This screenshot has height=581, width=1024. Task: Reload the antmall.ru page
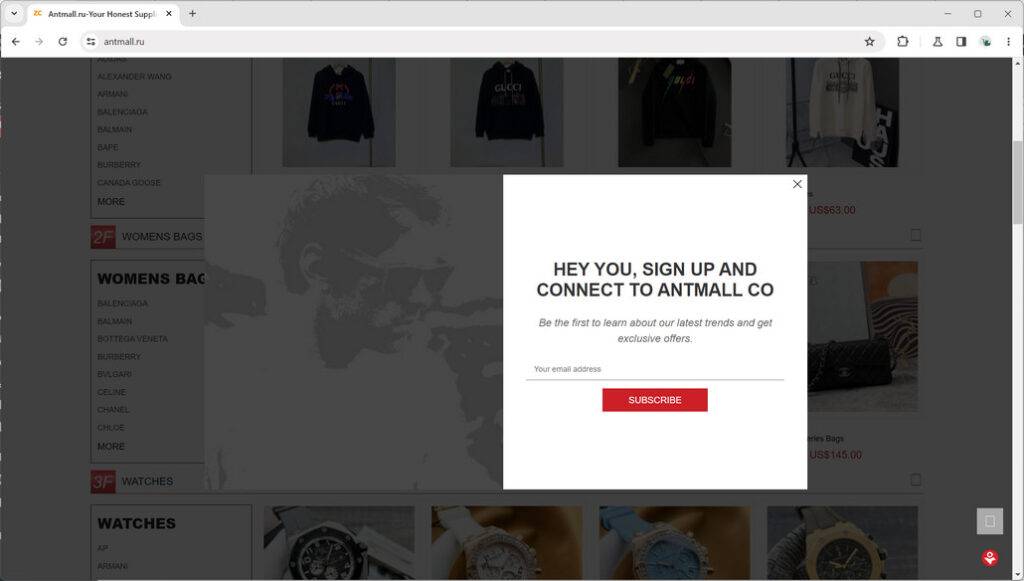63,42
